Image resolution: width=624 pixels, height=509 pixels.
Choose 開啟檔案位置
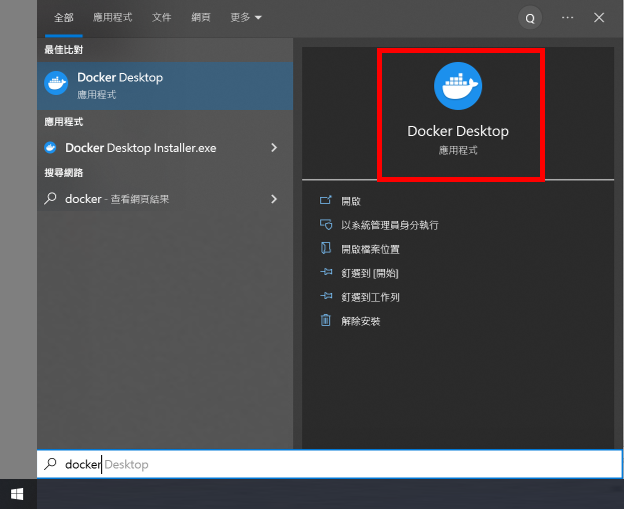click(370, 250)
